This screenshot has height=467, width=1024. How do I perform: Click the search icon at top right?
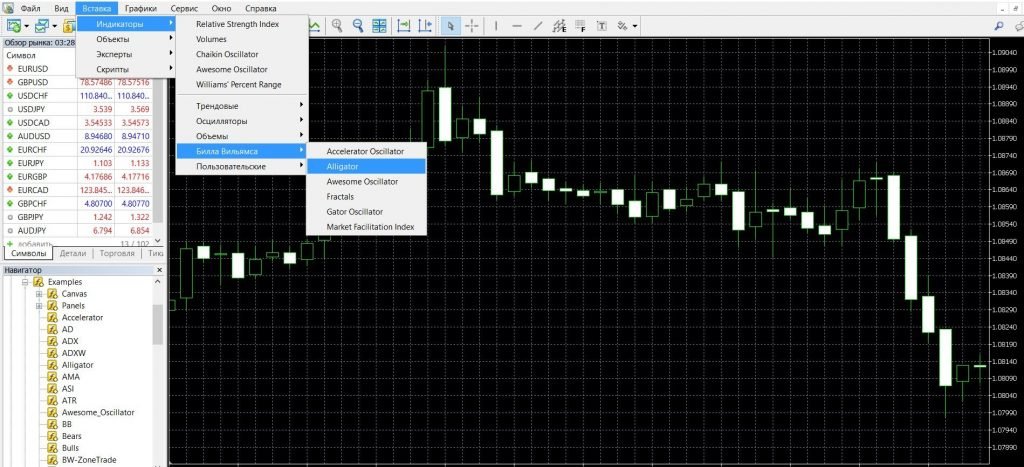click(1001, 25)
